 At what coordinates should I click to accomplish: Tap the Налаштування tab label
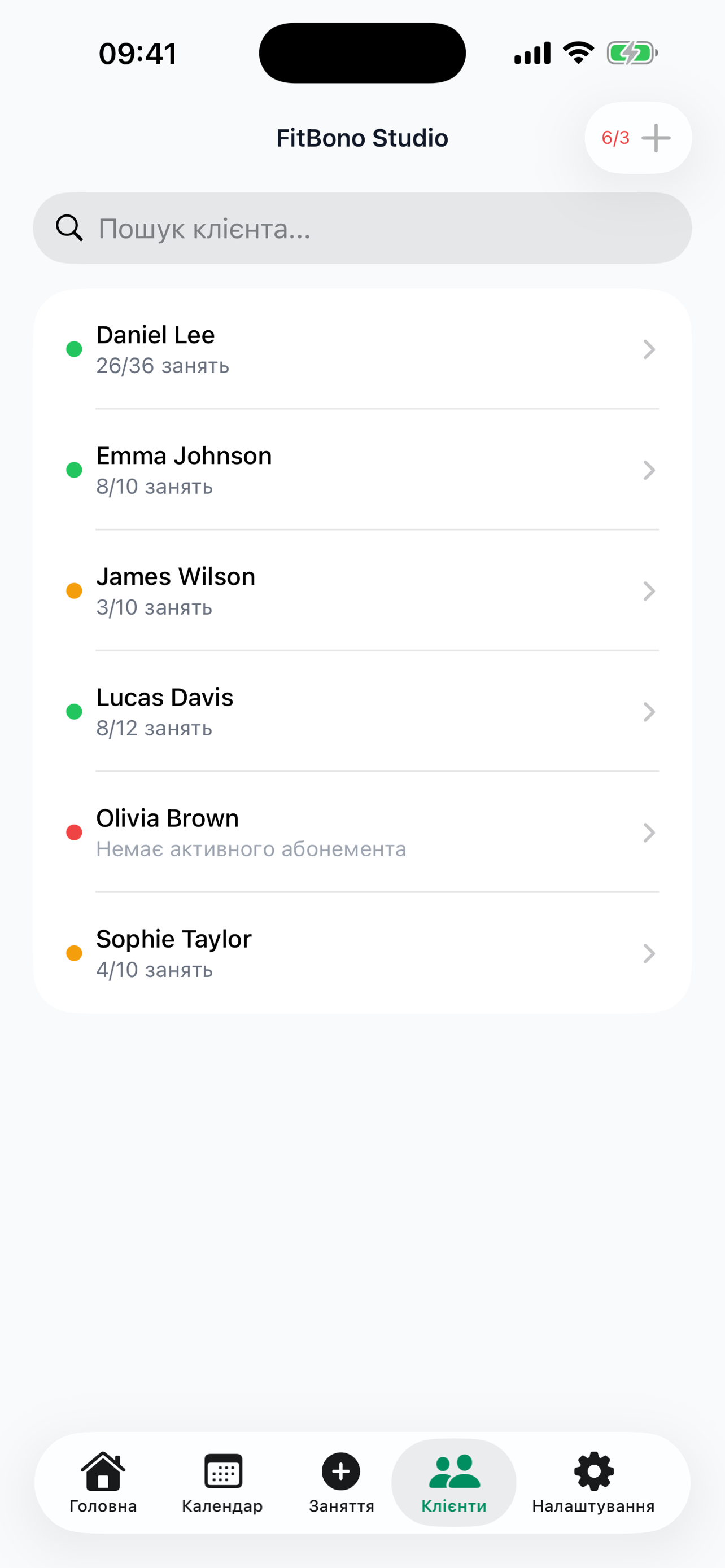593,1506
